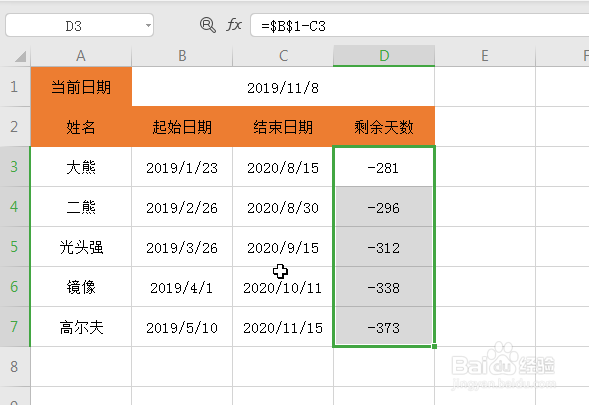The image size is (589, 405).
Task: Select column A header
Action: click(x=81, y=56)
